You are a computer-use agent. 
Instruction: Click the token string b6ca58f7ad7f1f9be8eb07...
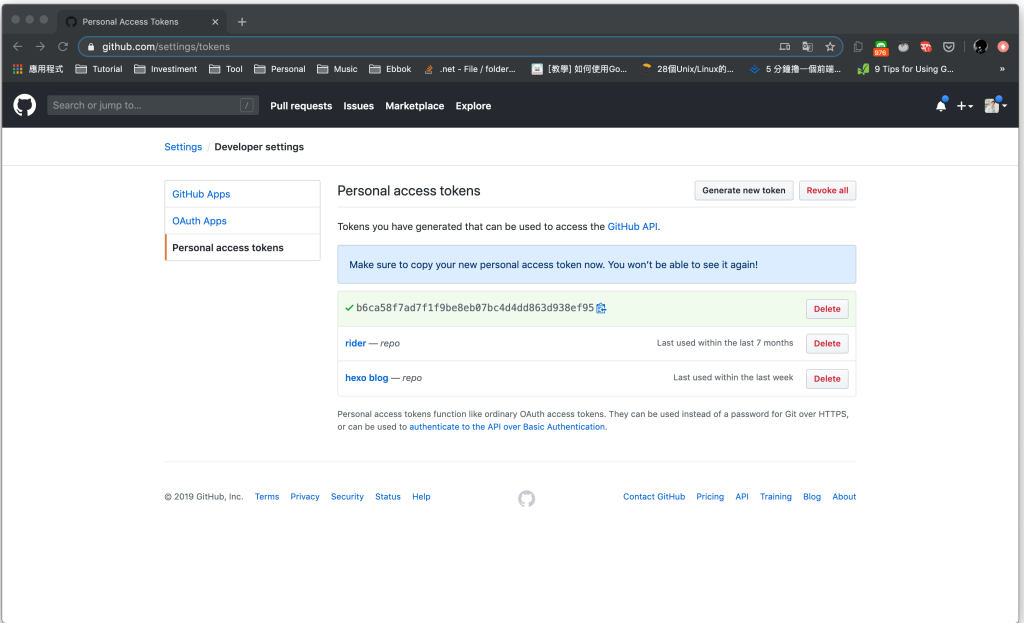tap(475, 308)
